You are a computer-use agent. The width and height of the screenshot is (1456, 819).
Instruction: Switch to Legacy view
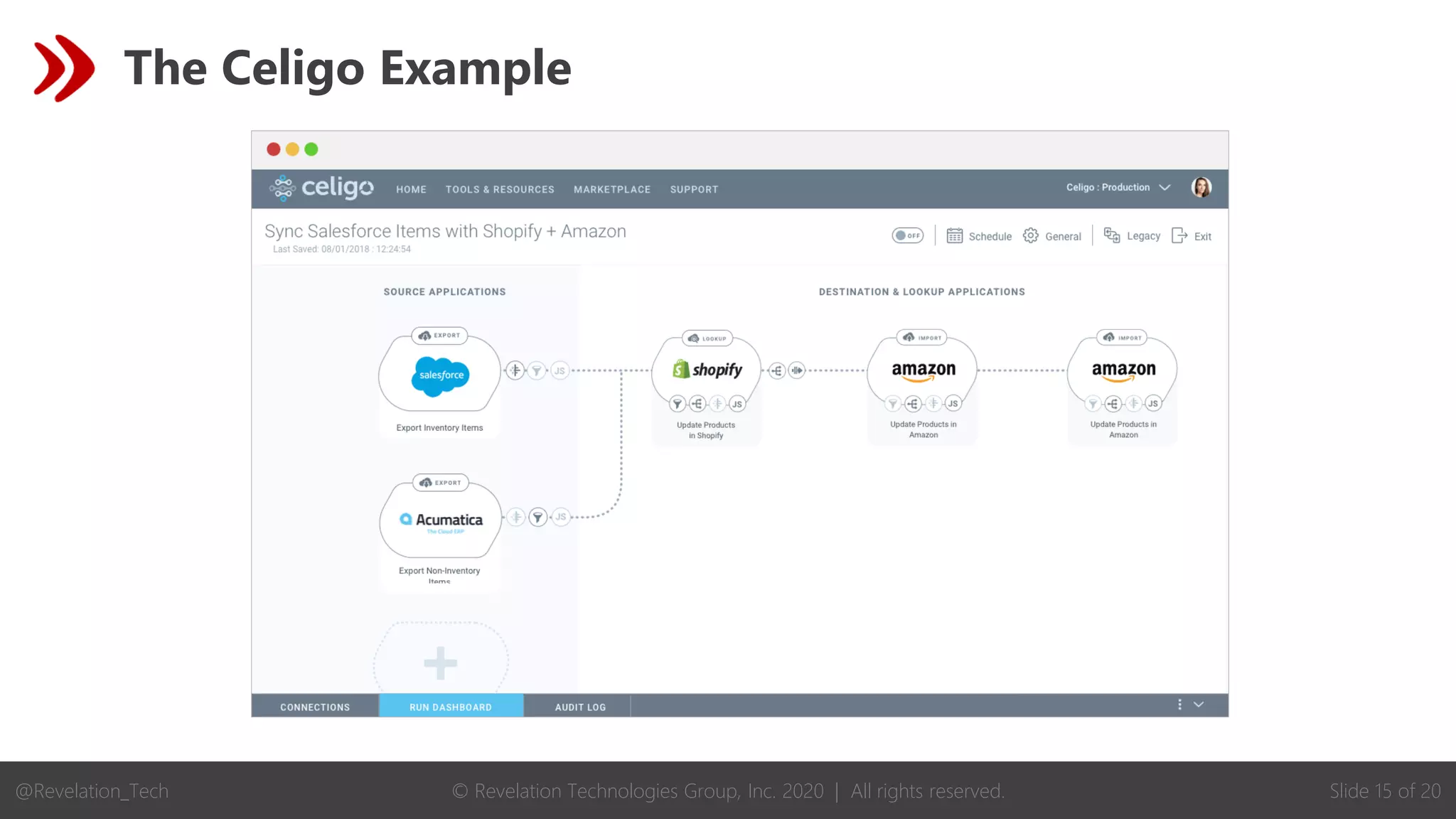pos(1132,236)
